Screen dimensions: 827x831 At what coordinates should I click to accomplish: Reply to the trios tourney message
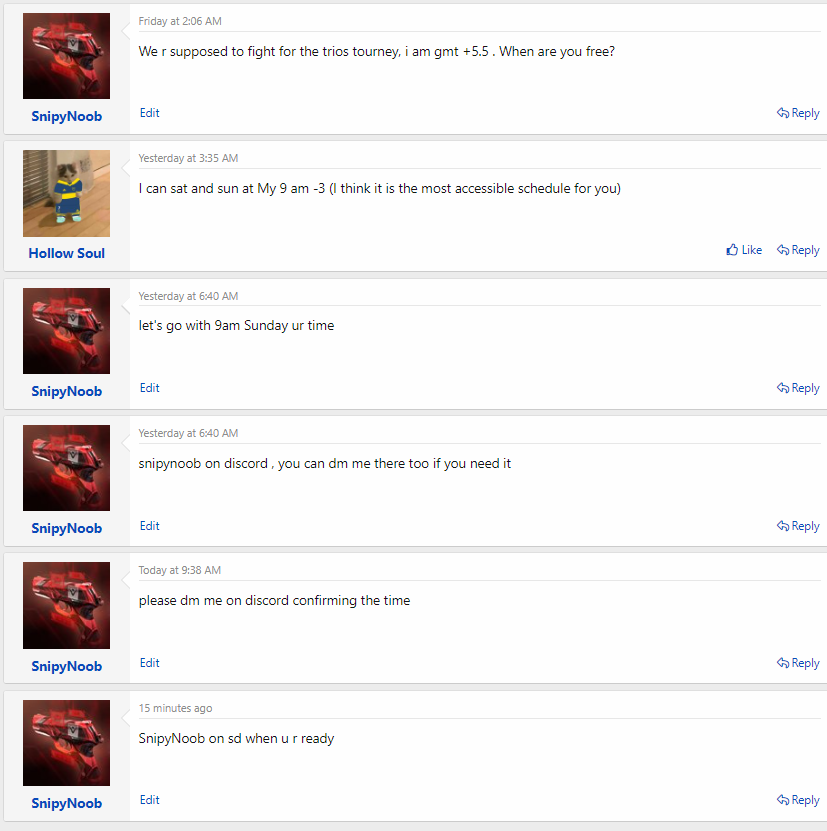coord(798,113)
